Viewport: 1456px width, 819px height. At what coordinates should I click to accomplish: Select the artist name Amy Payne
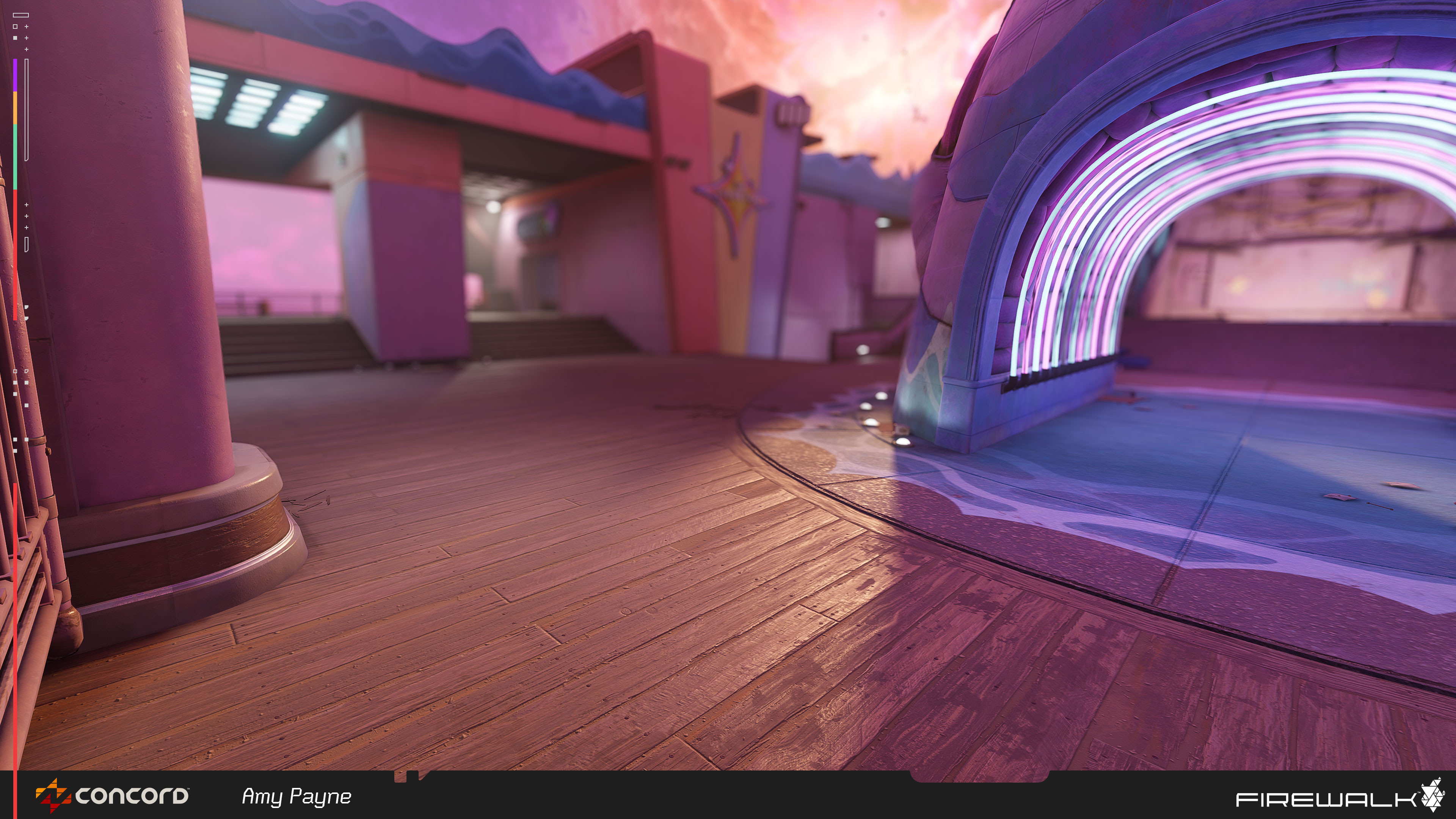[x=297, y=797]
